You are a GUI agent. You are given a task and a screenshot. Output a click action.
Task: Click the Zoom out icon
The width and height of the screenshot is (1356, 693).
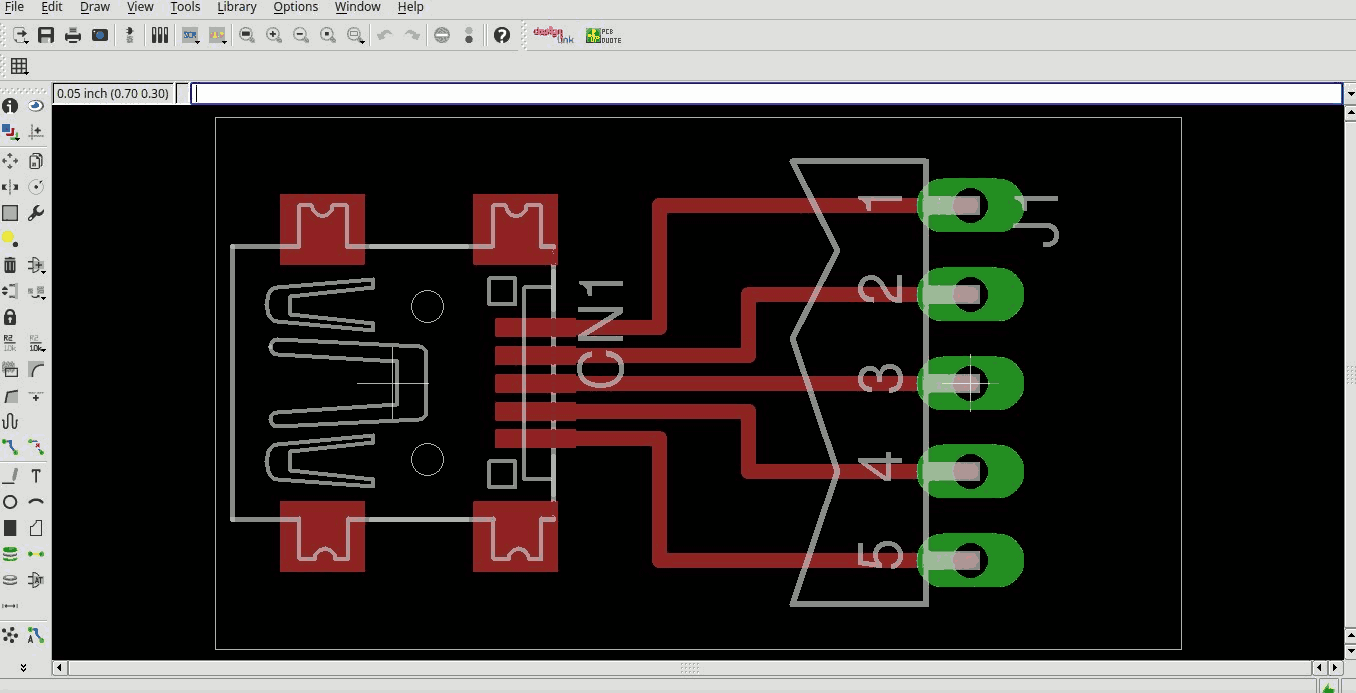(301, 35)
